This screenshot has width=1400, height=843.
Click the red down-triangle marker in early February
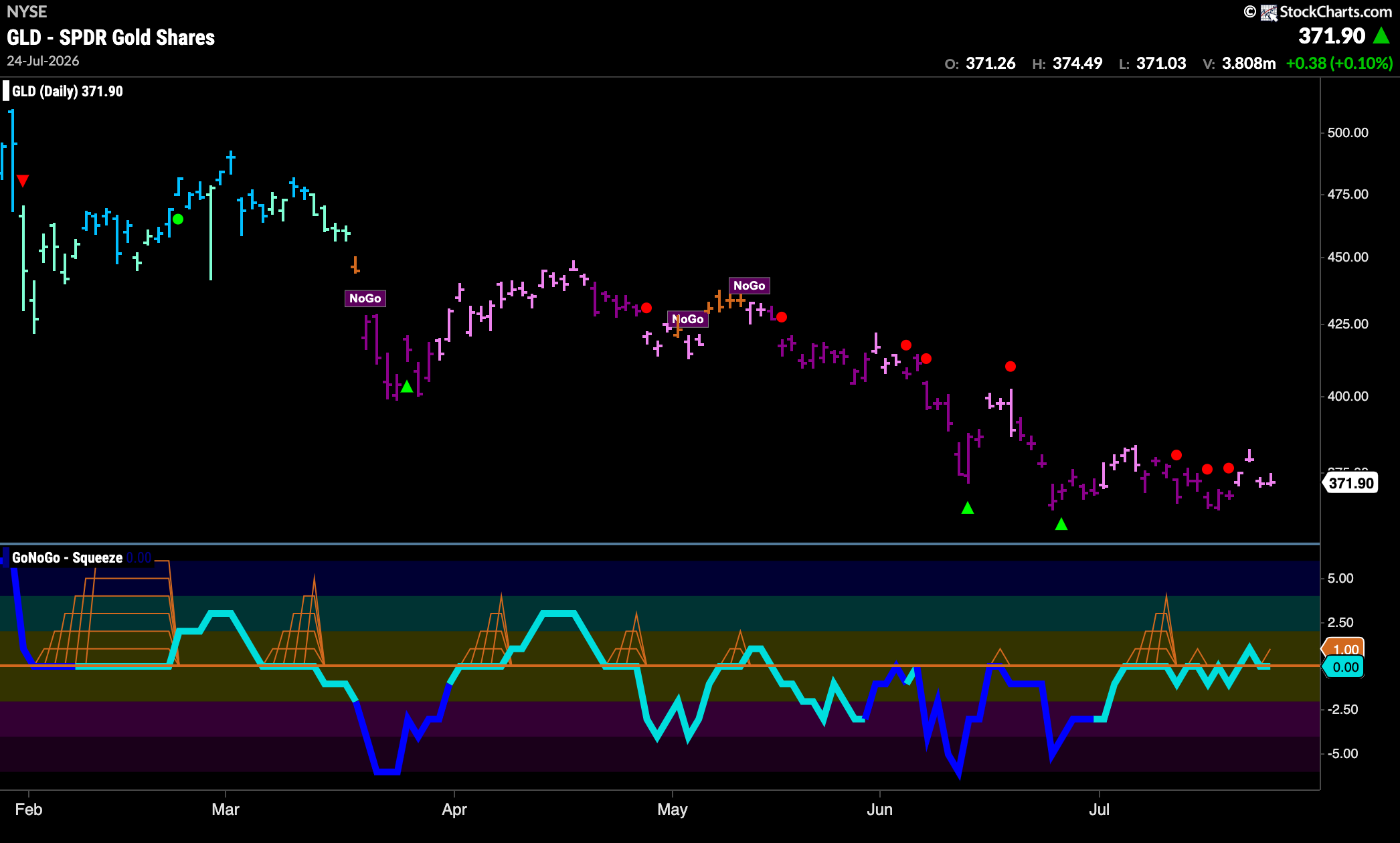pos(23,181)
